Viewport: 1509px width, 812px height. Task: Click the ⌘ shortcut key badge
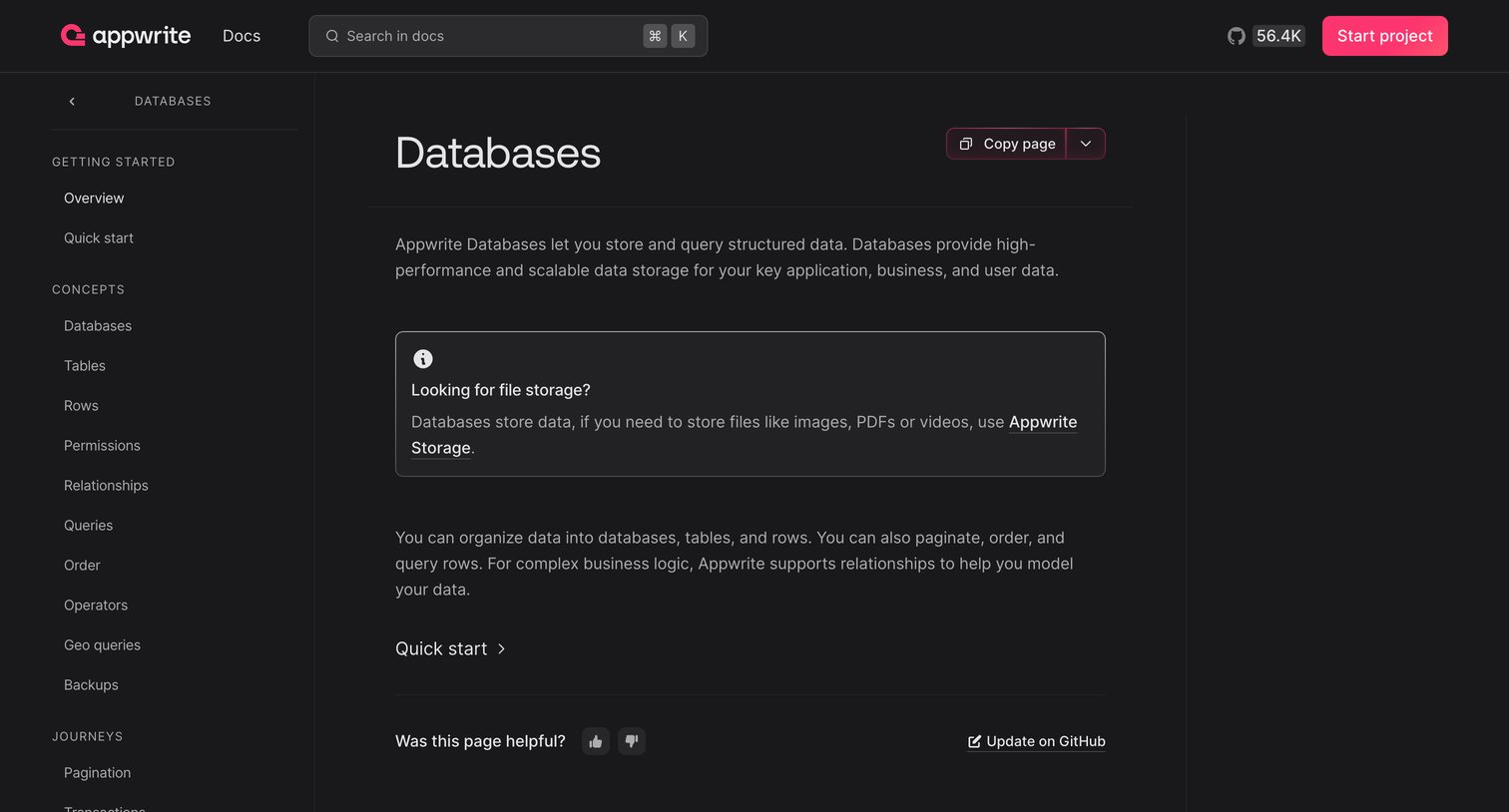[655, 36]
